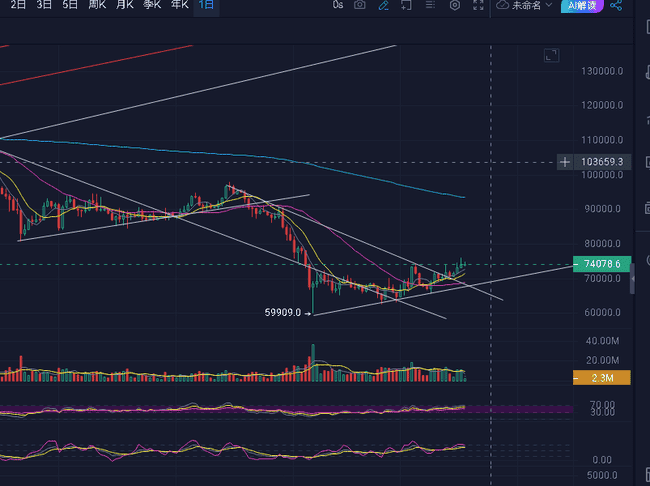This screenshot has height=486, width=650.
Task: Choose the 年K timeframe
Action: pyautogui.click(x=178, y=5)
